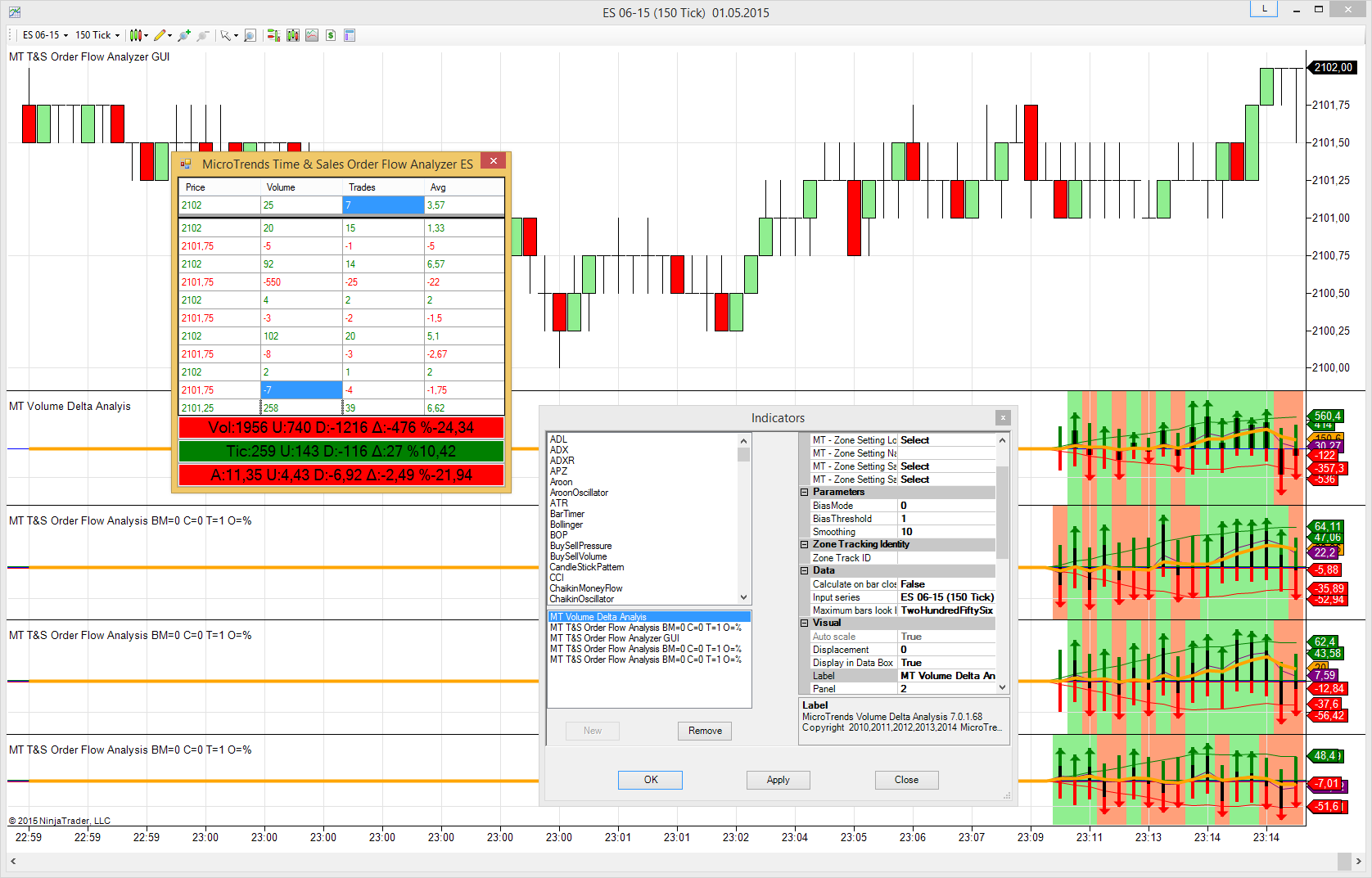Open the Strategies dollar sign icon

331,35
